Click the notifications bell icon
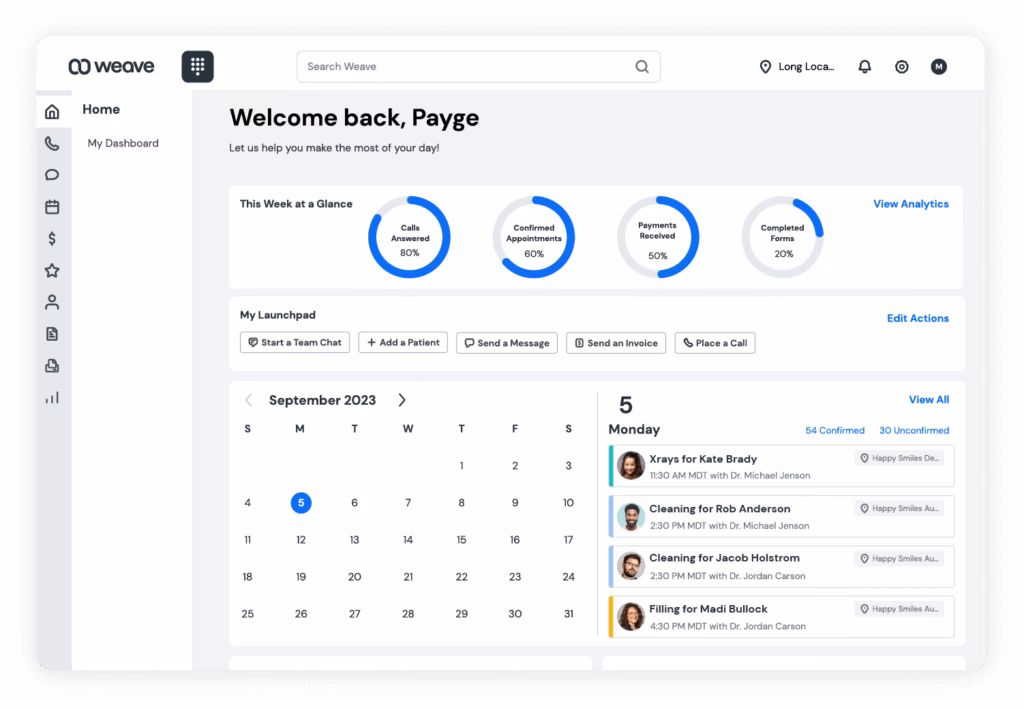Image resolution: width=1024 pixels, height=710 pixels. 865,67
